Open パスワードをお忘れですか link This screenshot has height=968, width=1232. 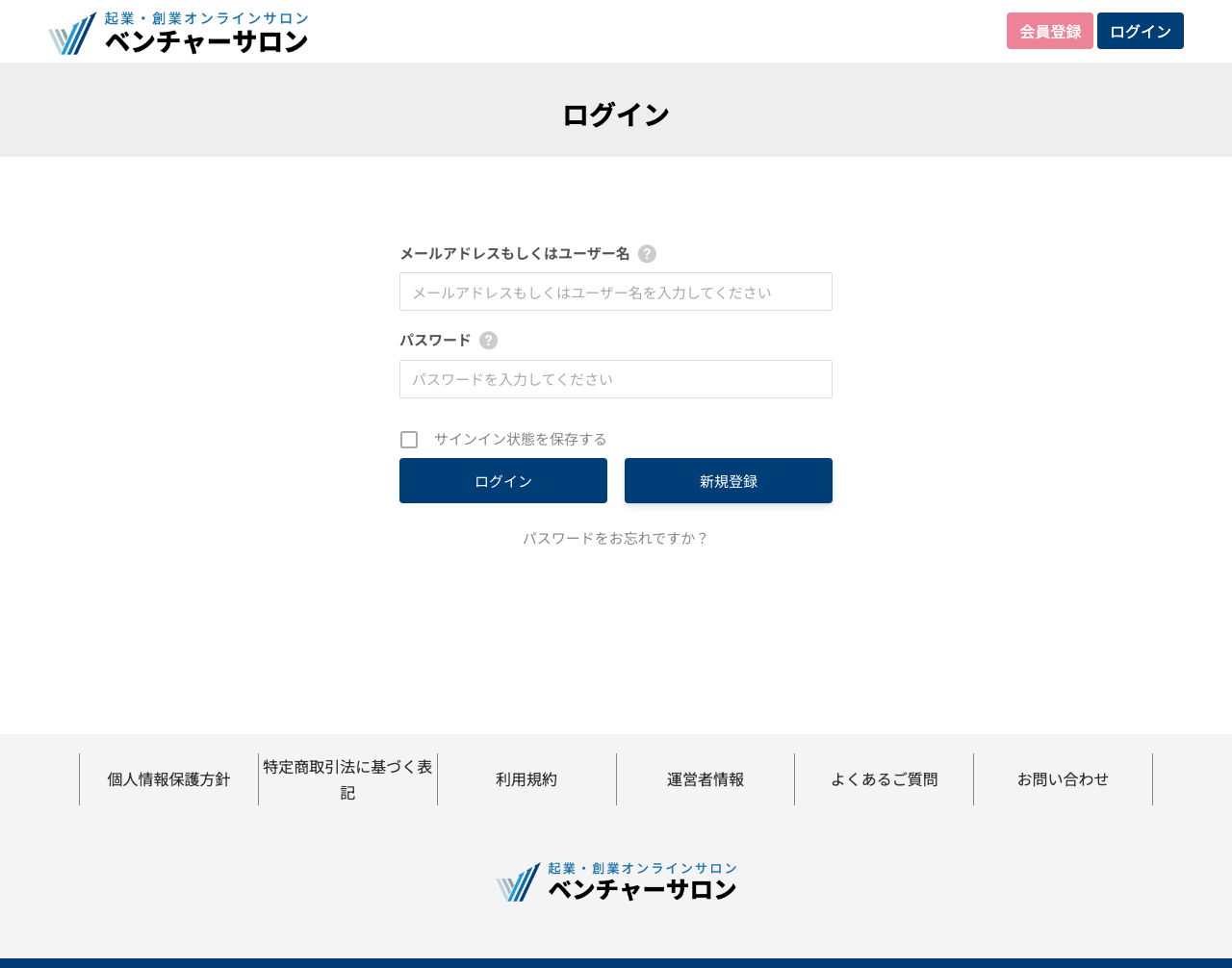(615, 538)
